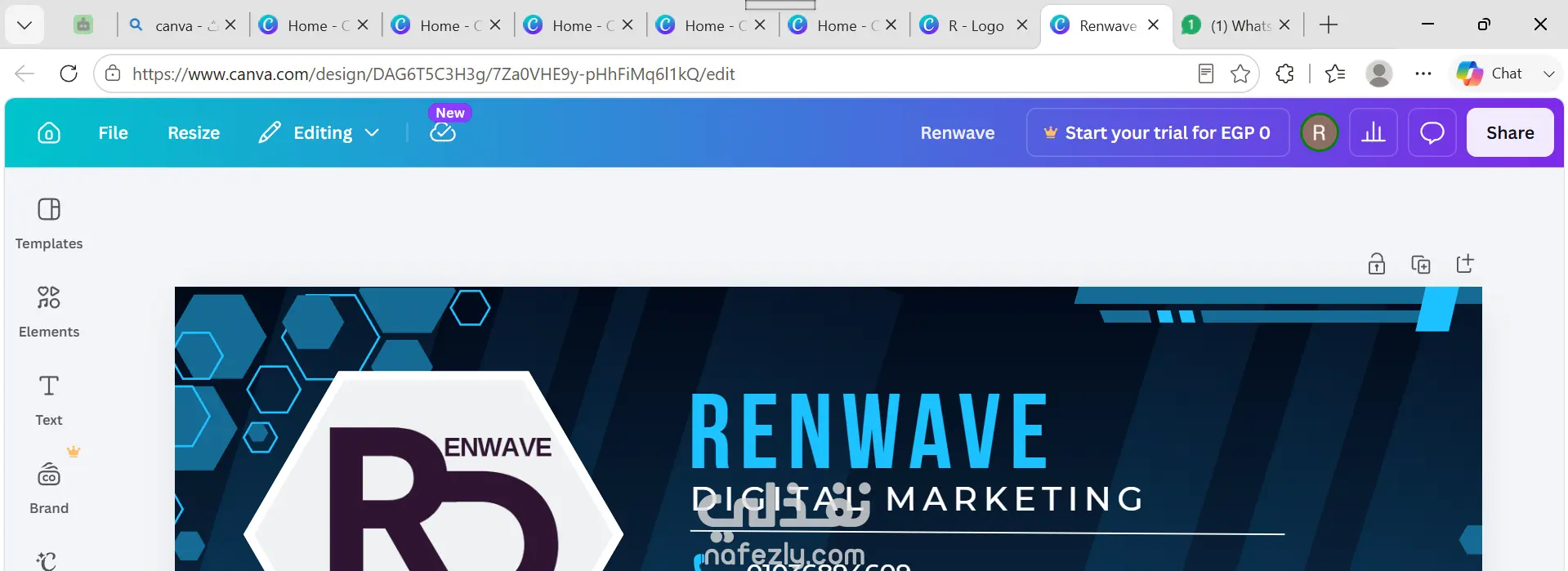Viewport: 1568px width, 571px height.
Task: Reload the current page
Action: pos(69,74)
